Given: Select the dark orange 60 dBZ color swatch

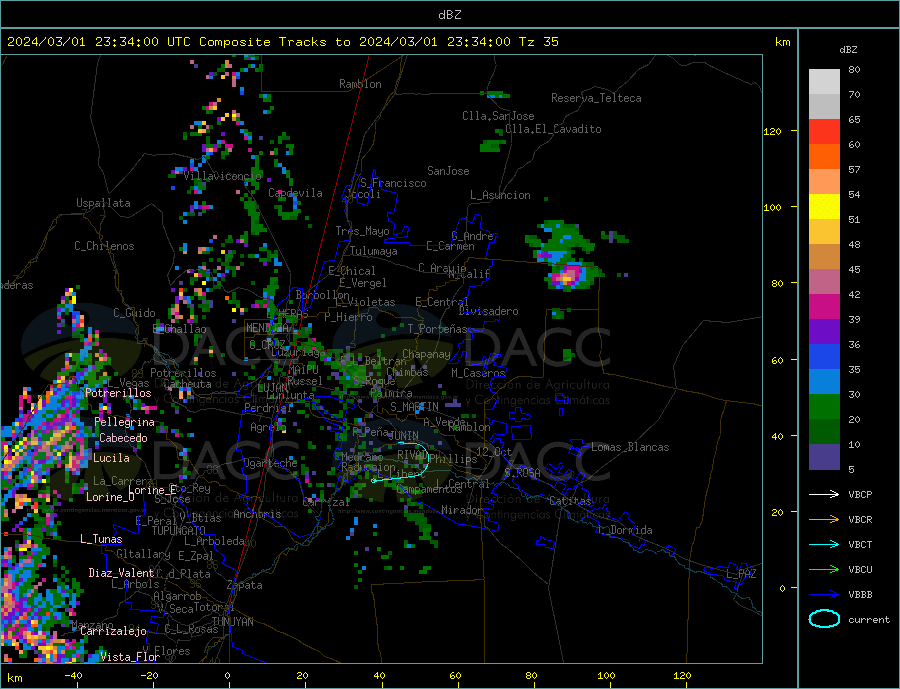Looking at the screenshot, I should (824, 157).
